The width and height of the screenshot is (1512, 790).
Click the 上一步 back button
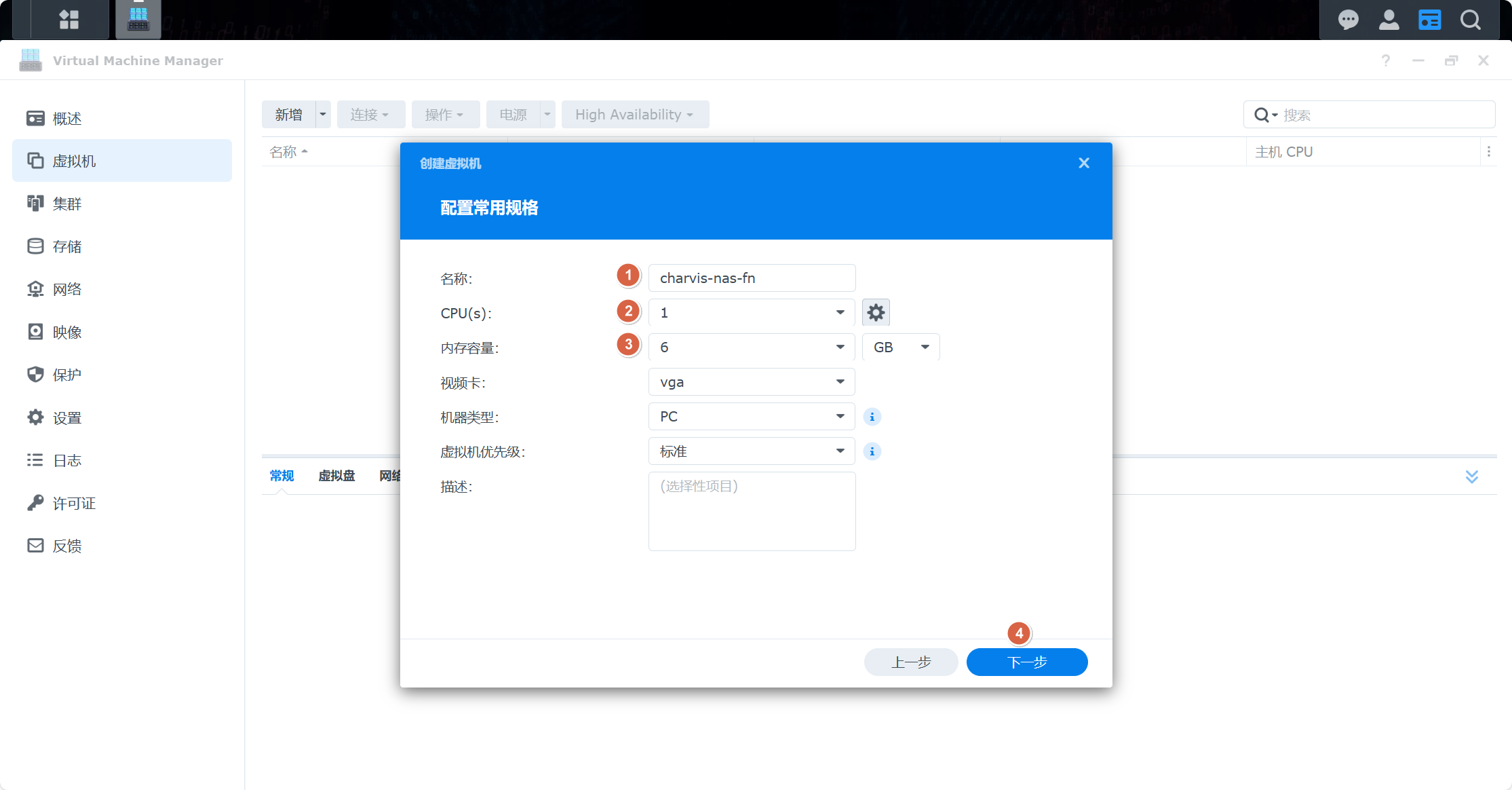pyautogui.click(x=910, y=662)
